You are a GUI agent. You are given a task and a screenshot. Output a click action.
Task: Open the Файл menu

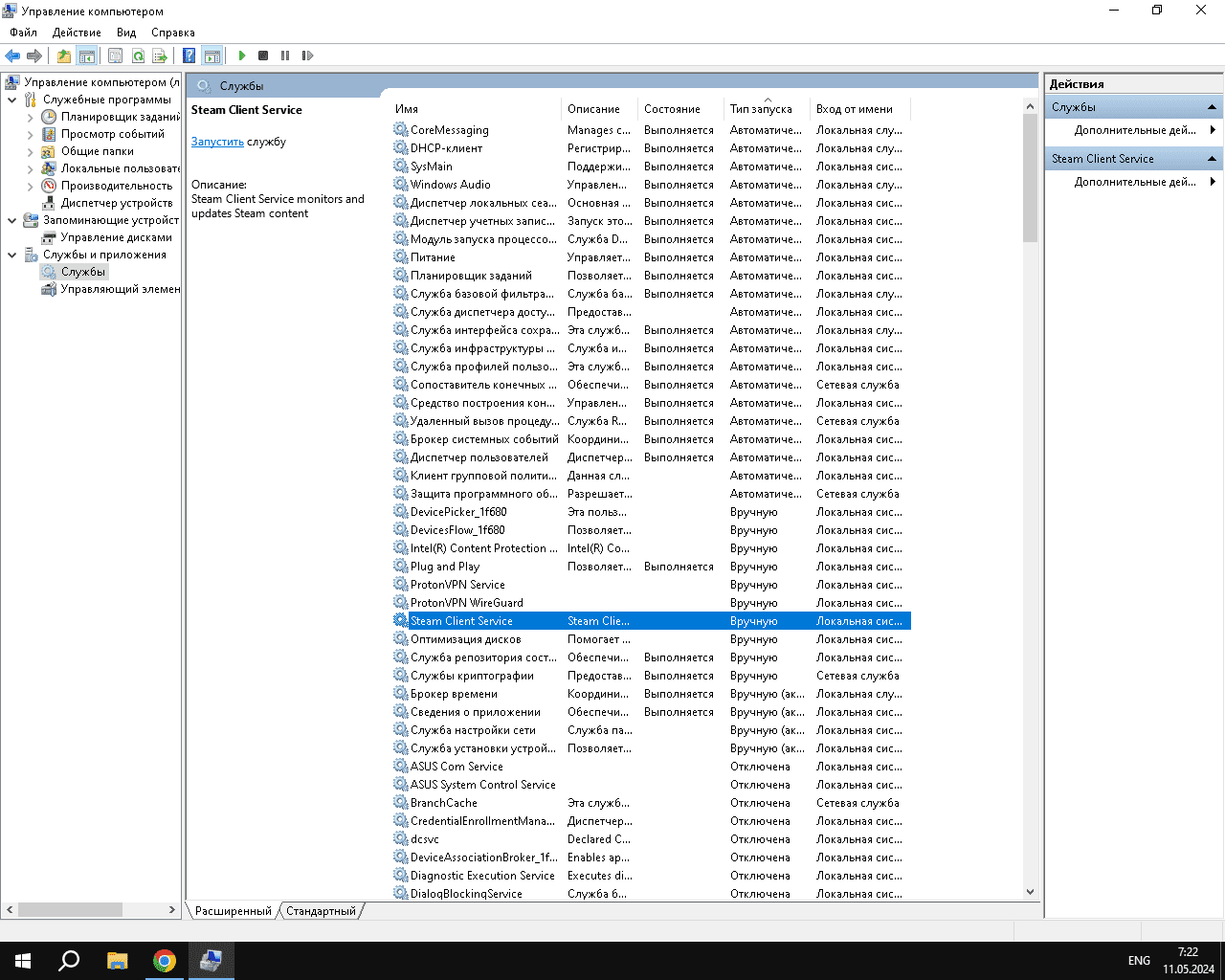point(24,33)
